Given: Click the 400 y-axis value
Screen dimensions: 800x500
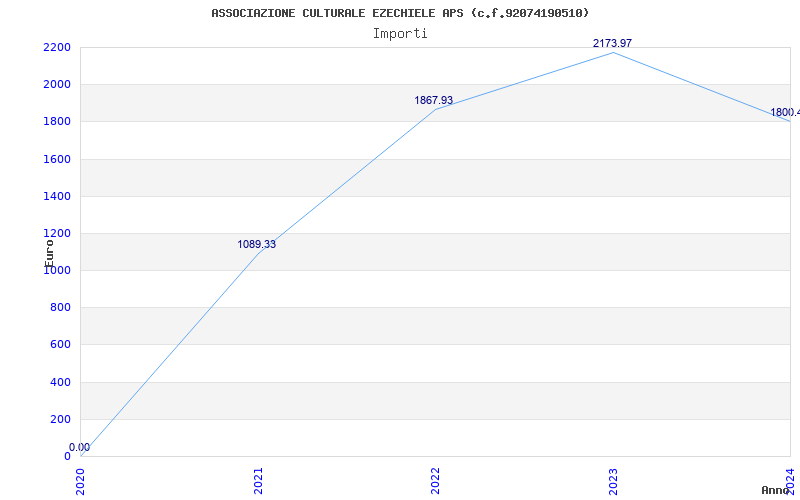Looking at the screenshot, I should 60,382.
